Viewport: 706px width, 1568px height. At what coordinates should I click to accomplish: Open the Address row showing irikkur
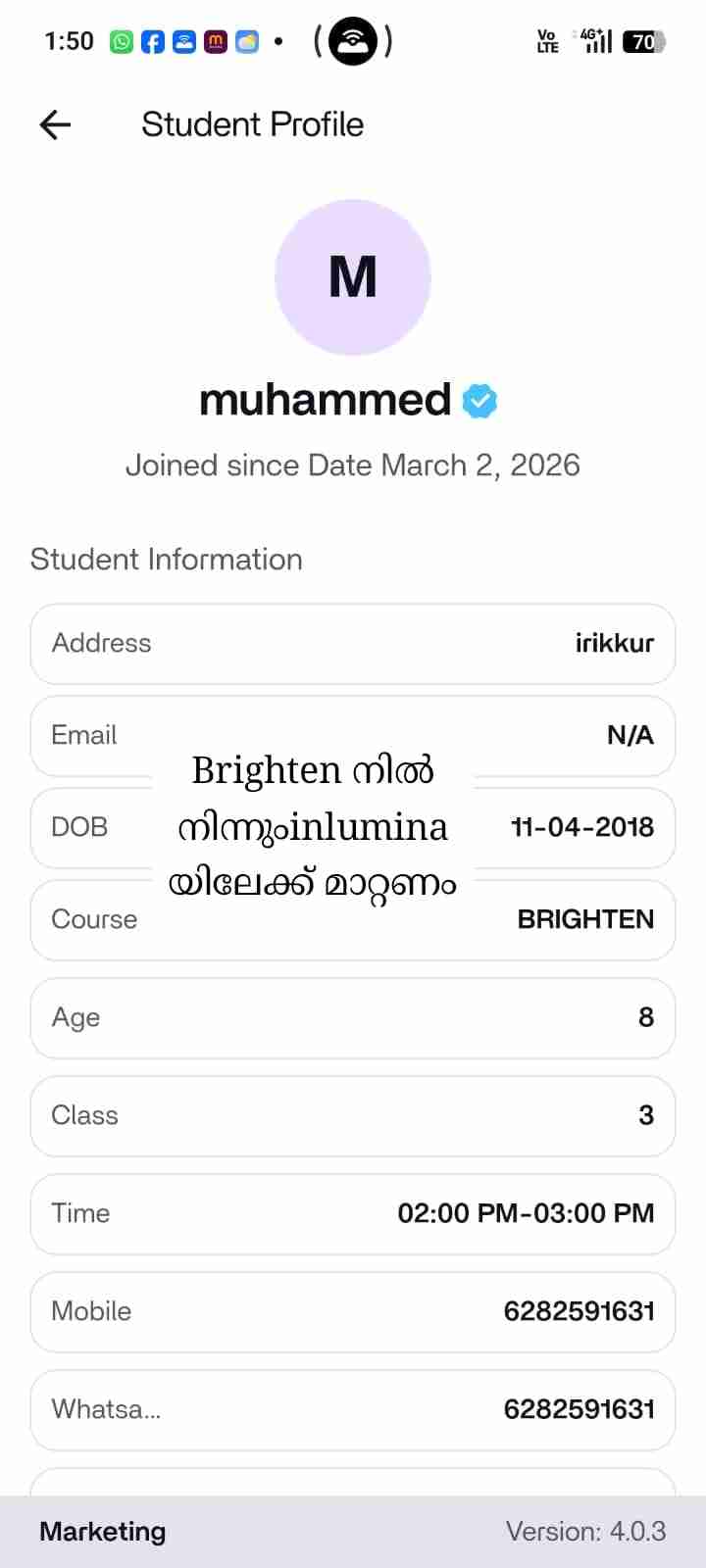point(353,644)
